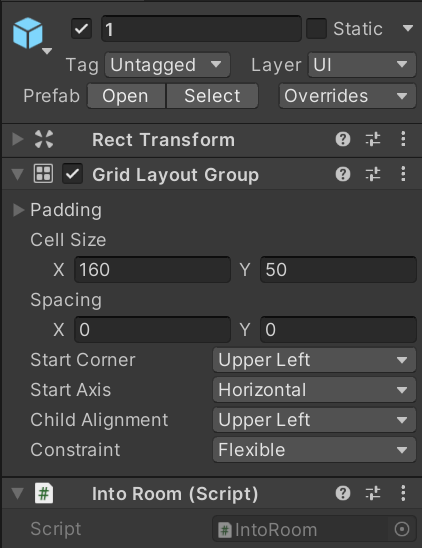Click IntoRoom script object picker circle
422x548 pixels.
(402, 529)
